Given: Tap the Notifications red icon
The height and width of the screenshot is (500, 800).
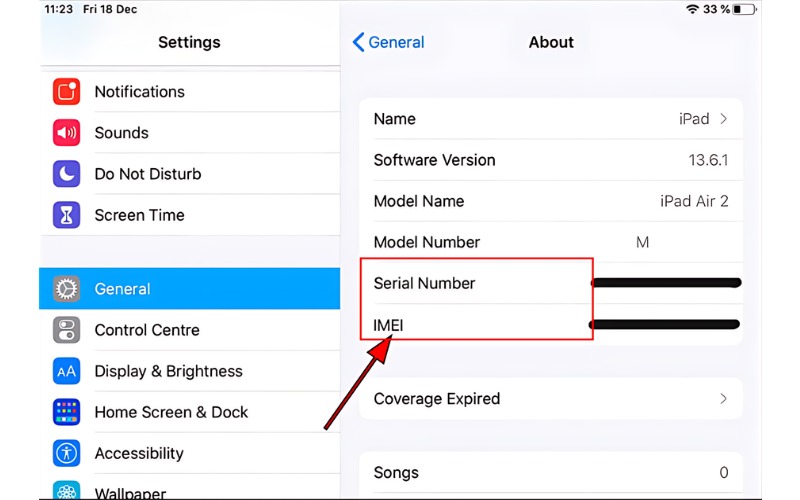Looking at the screenshot, I should [x=66, y=91].
